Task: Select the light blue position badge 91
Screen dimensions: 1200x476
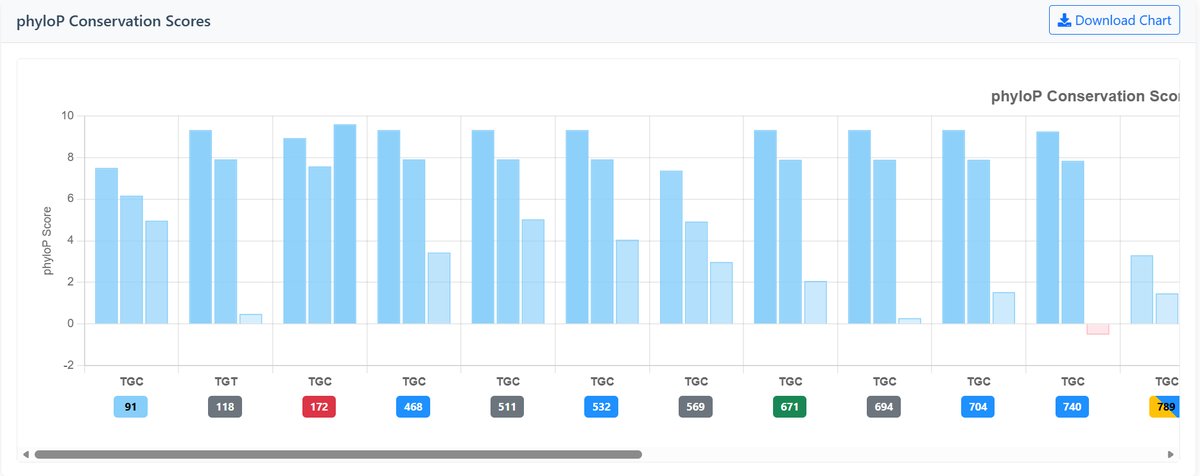Action: pos(131,407)
